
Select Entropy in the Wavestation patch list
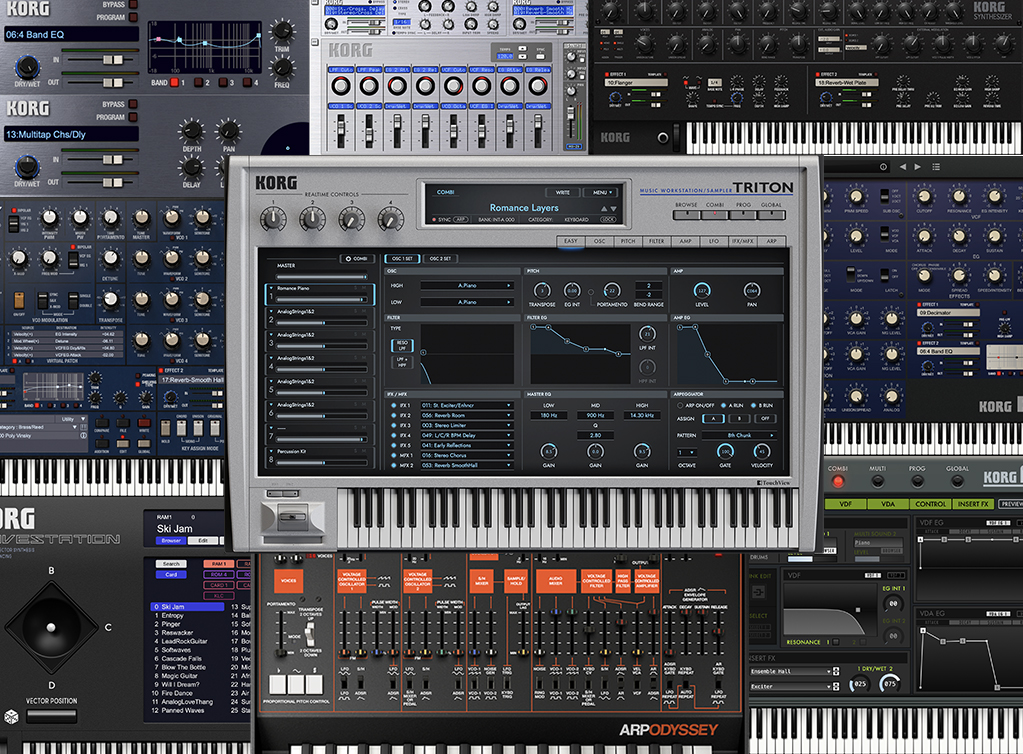tap(172, 616)
